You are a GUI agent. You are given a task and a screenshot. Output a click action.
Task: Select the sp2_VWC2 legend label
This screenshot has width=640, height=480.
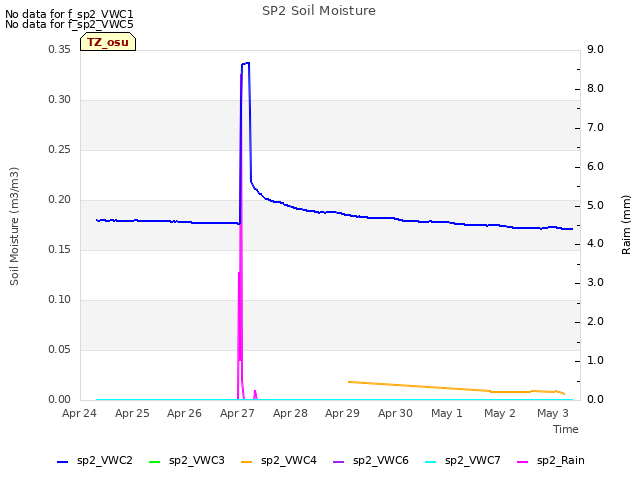tap(105, 460)
